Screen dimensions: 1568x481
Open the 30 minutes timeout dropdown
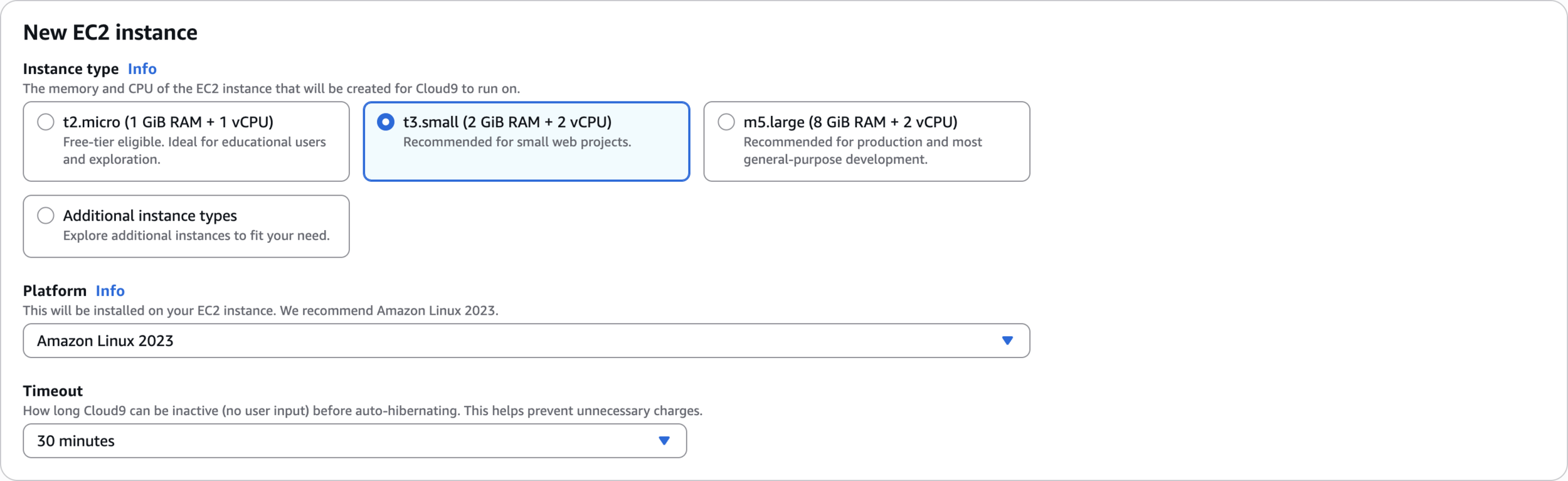pos(355,441)
